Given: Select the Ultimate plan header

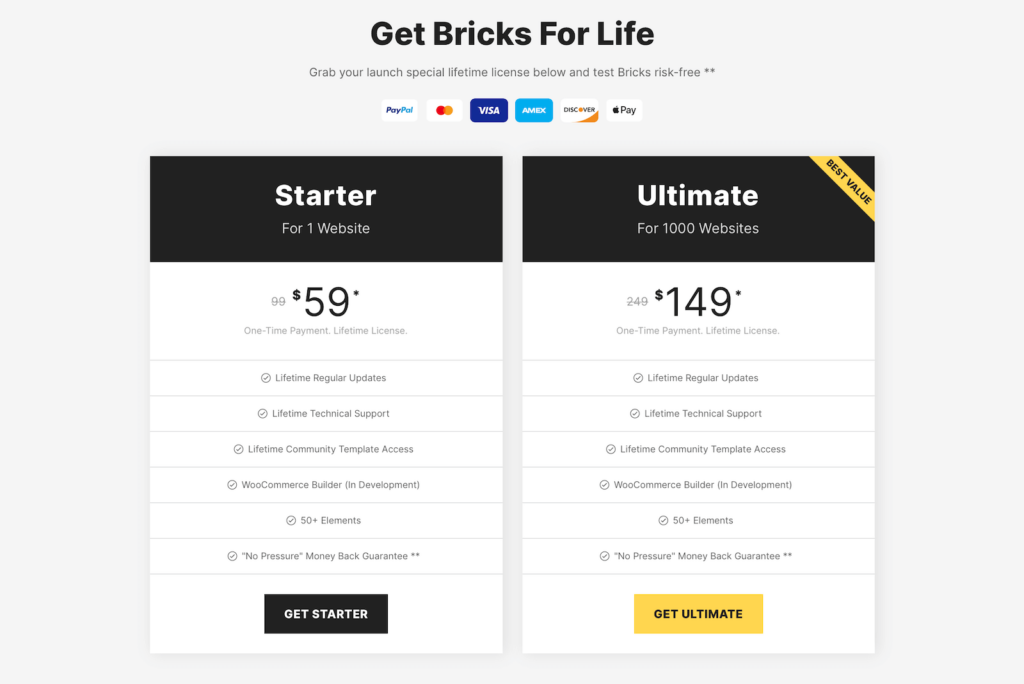Looking at the screenshot, I should point(698,209).
